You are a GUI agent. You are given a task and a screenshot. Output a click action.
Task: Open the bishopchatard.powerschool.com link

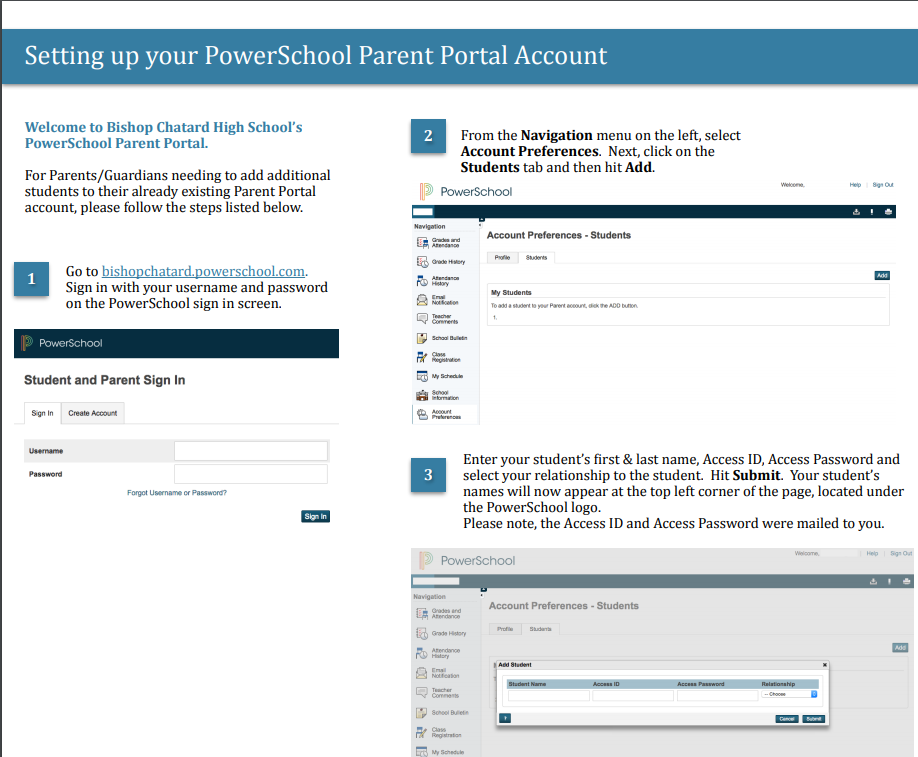coord(203,271)
